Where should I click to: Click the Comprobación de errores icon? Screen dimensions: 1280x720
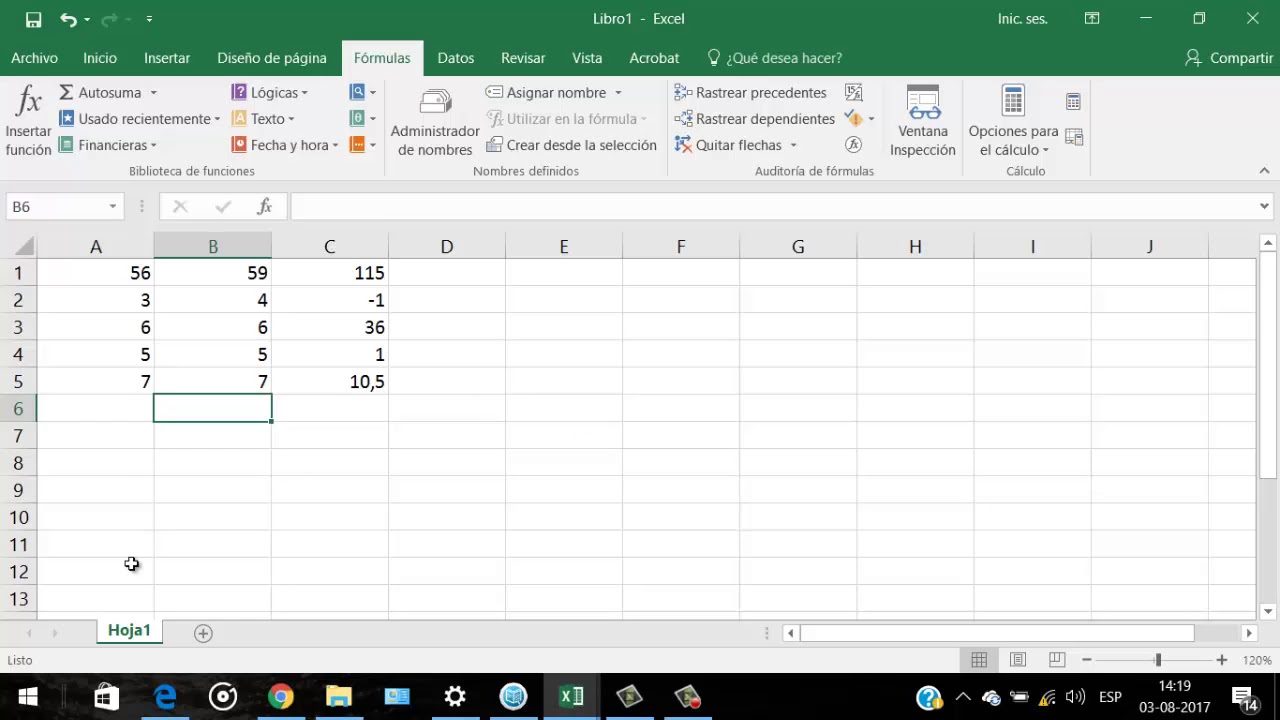(x=853, y=118)
